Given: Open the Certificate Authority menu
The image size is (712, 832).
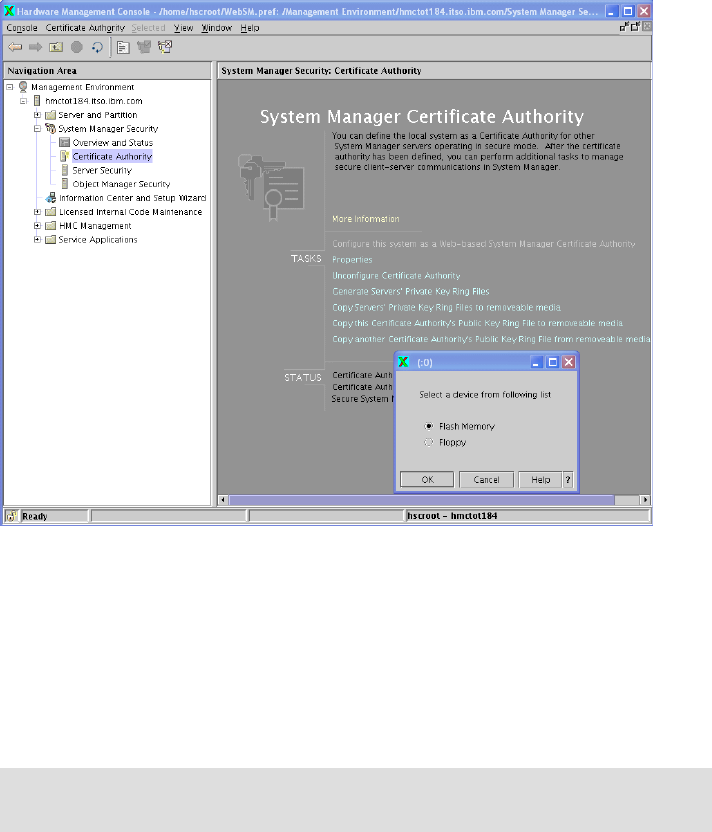Looking at the screenshot, I should 85,28.
